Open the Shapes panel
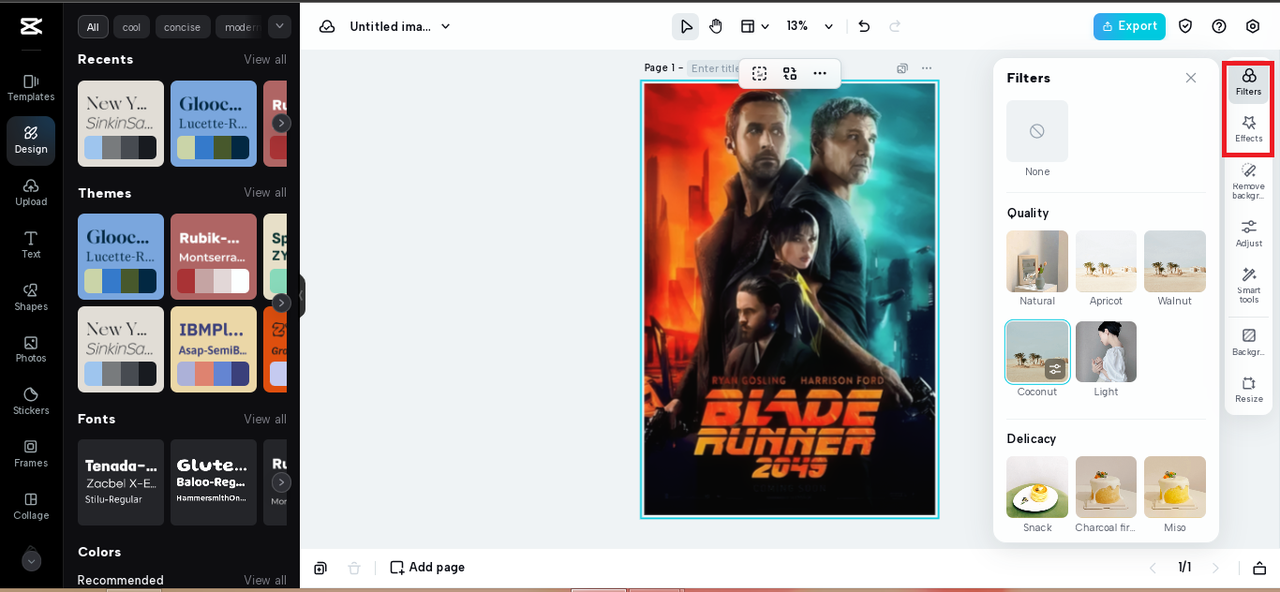This screenshot has height=592, width=1280. tap(31, 297)
